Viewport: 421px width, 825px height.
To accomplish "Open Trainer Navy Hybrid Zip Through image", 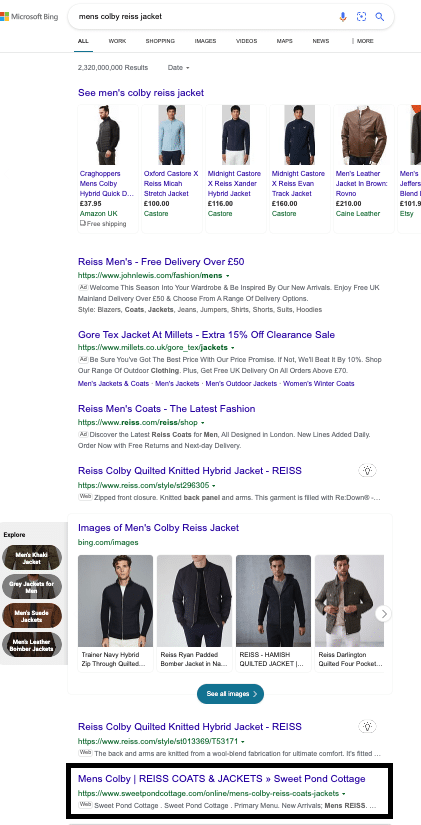I will [115, 613].
